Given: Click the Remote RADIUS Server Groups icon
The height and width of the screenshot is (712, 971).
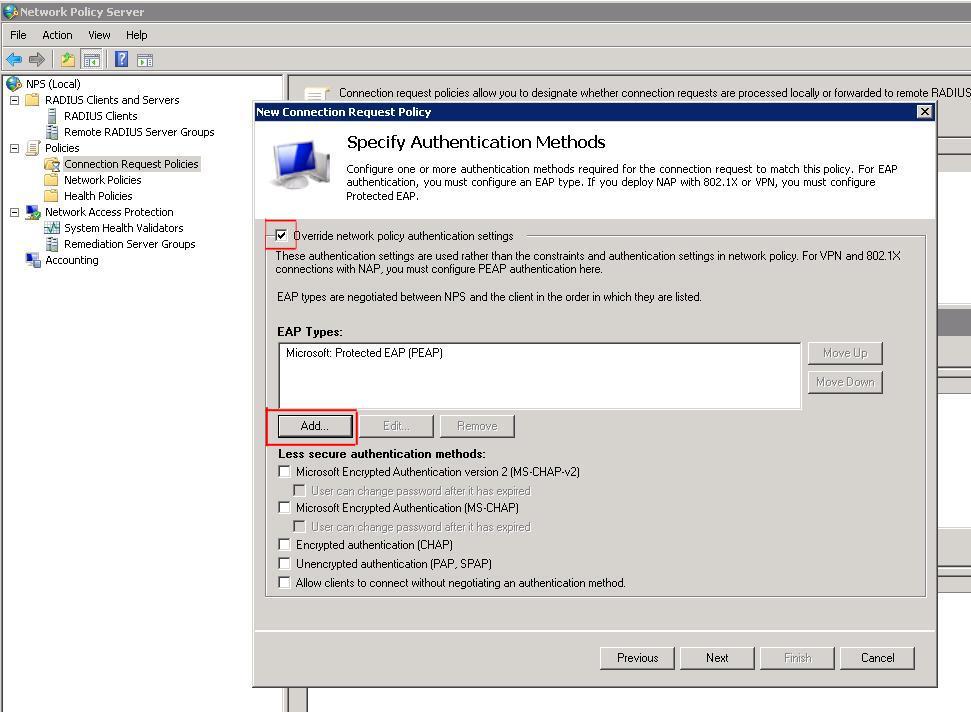Looking at the screenshot, I should pyautogui.click(x=52, y=132).
